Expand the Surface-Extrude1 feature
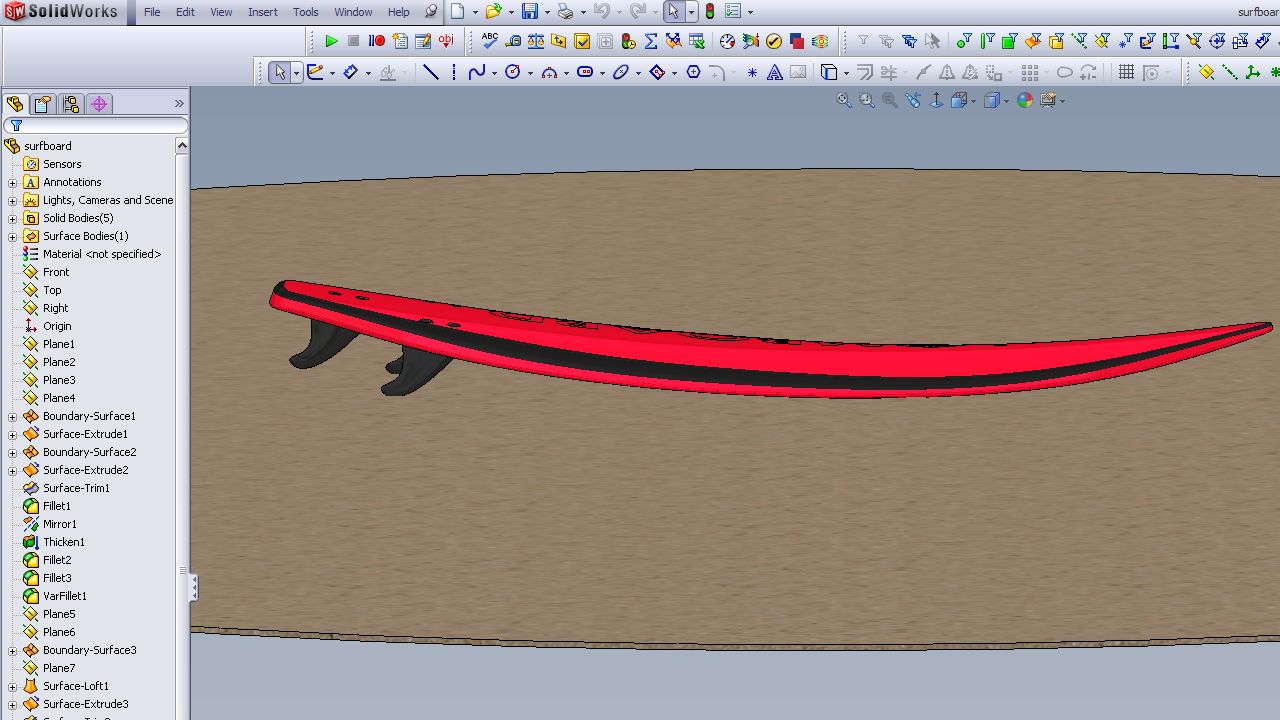The width and height of the screenshot is (1280, 720). point(12,434)
